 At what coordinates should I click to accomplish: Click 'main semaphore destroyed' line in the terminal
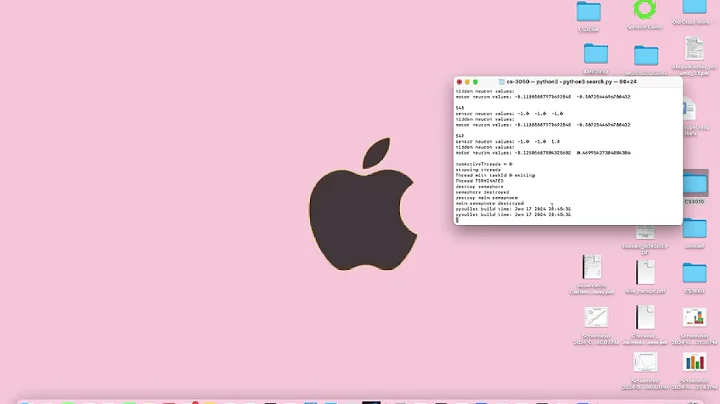490,203
